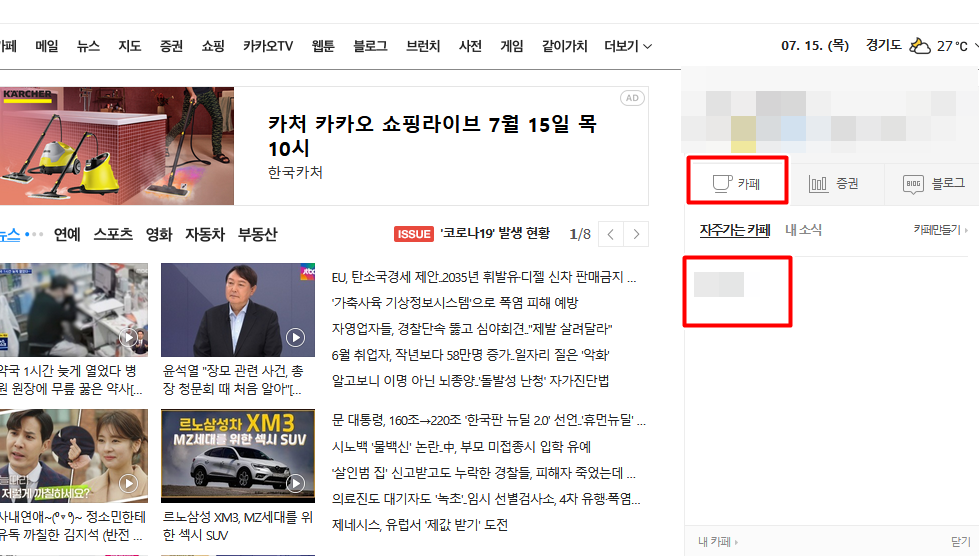Open 같이가치 in top navigation
This screenshot has width=979, height=556.
[x=564, y=46]
